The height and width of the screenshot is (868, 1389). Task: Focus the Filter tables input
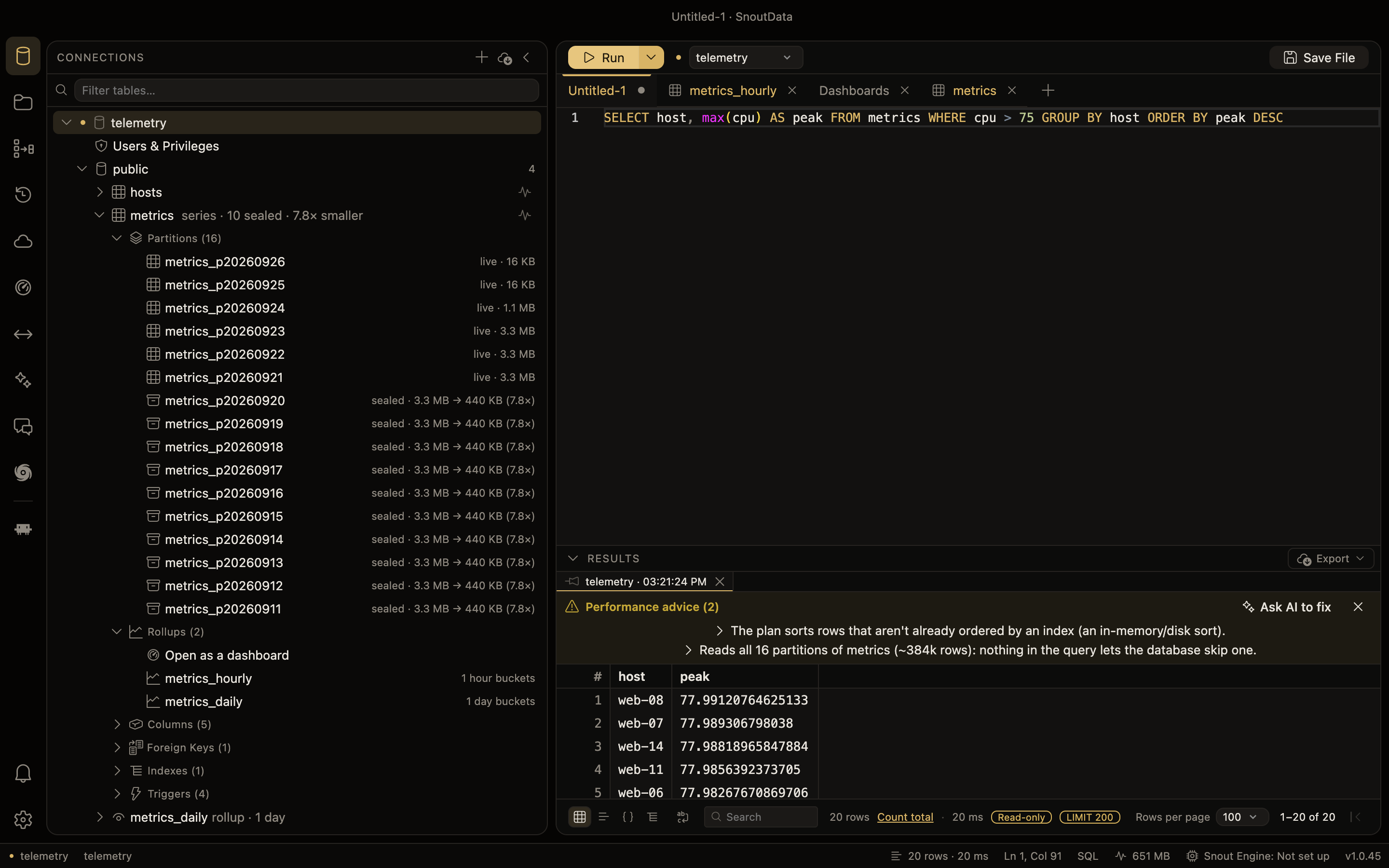pos(307,90)
